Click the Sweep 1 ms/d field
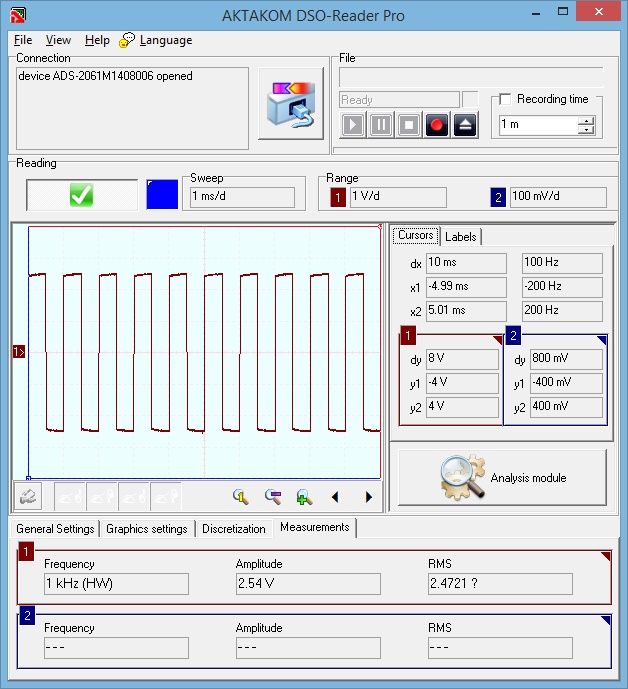628x689 pixels. [242, 197]
